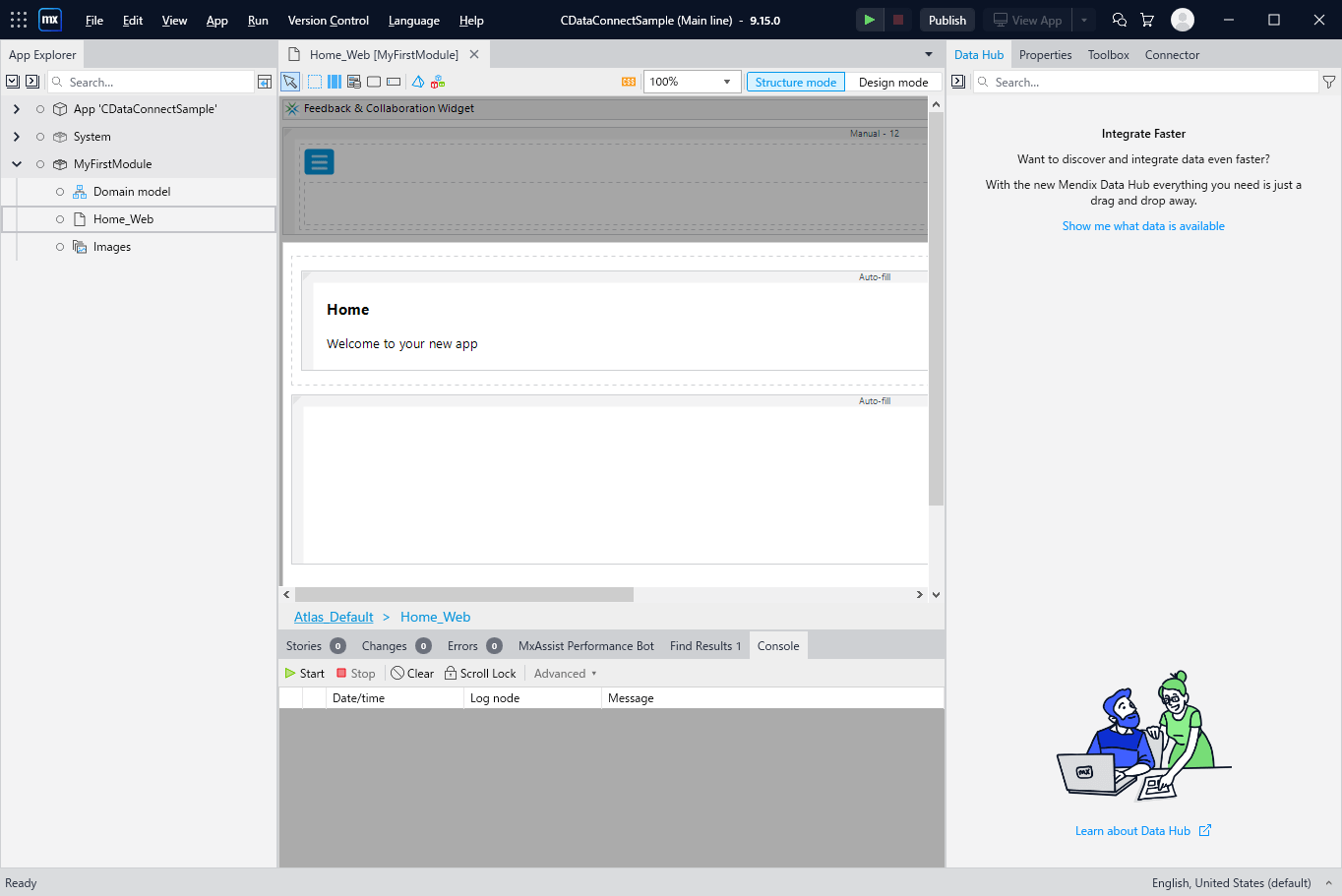Insert a data view from page toolbar
The width and height of the screenshot is (1342, 896).
[x=354, y=82]
